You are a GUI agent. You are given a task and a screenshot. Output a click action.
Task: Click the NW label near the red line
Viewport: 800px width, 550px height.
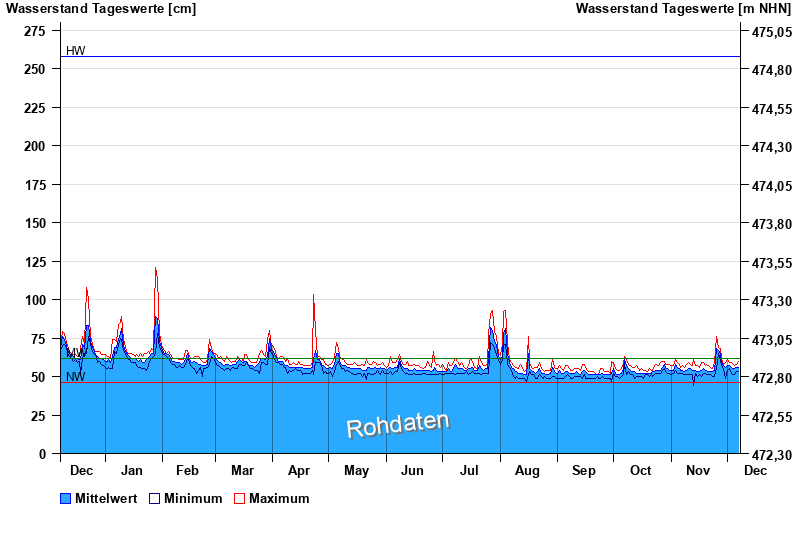click(75, 377)
